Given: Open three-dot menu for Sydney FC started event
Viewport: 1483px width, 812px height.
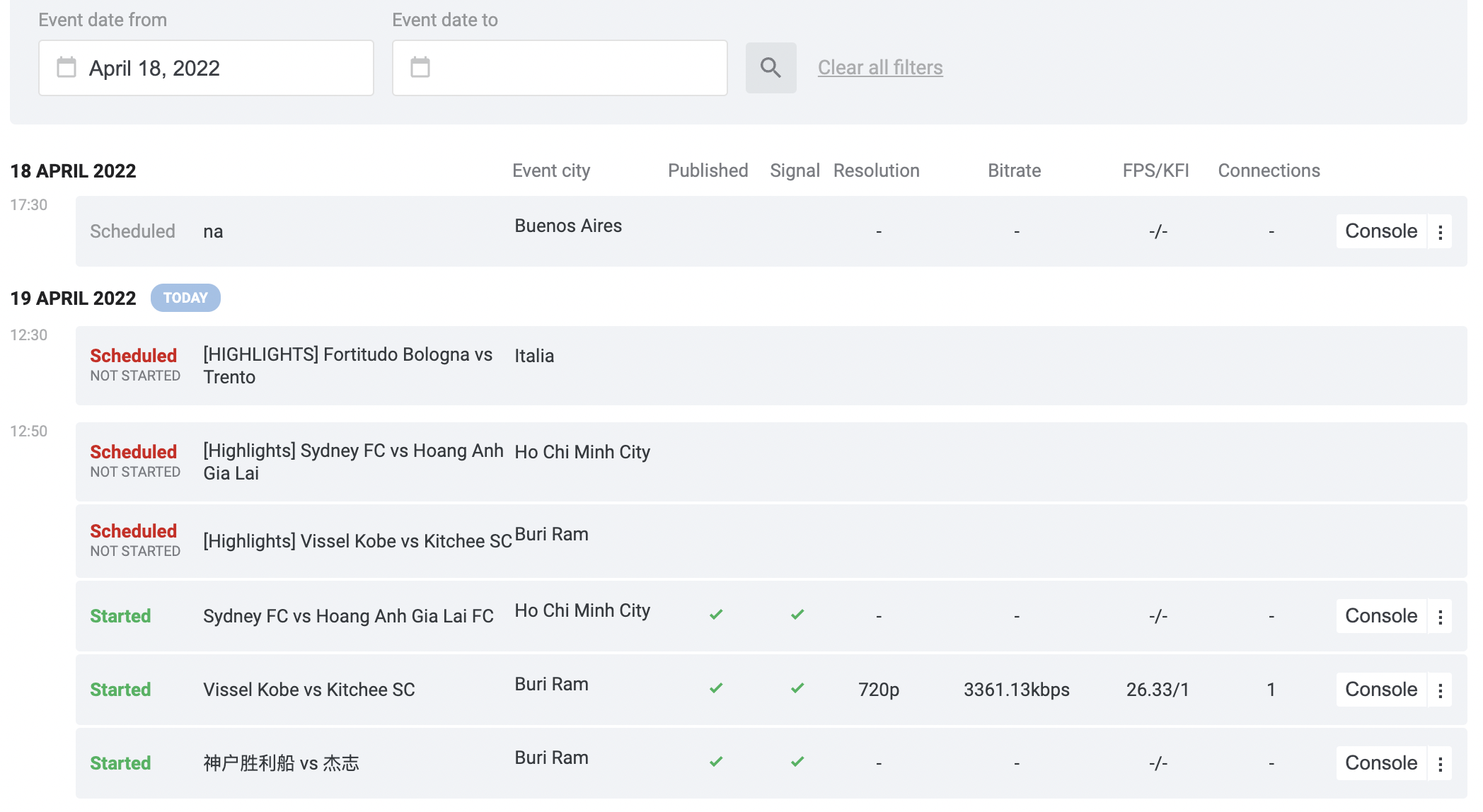Looking at the screenshot, I should coord(1440,617).
